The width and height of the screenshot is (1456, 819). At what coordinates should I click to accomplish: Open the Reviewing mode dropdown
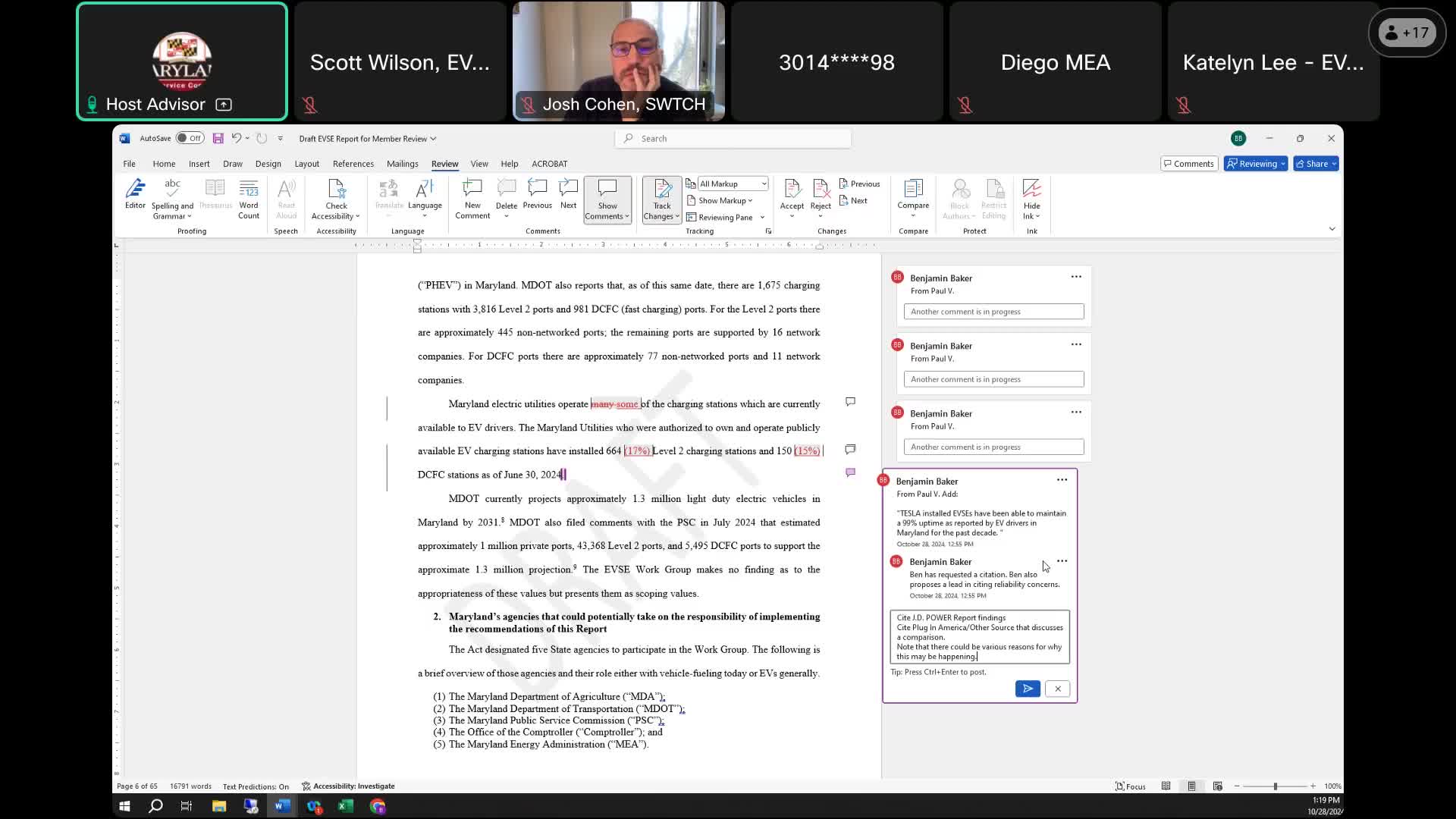coord(1255,164)
